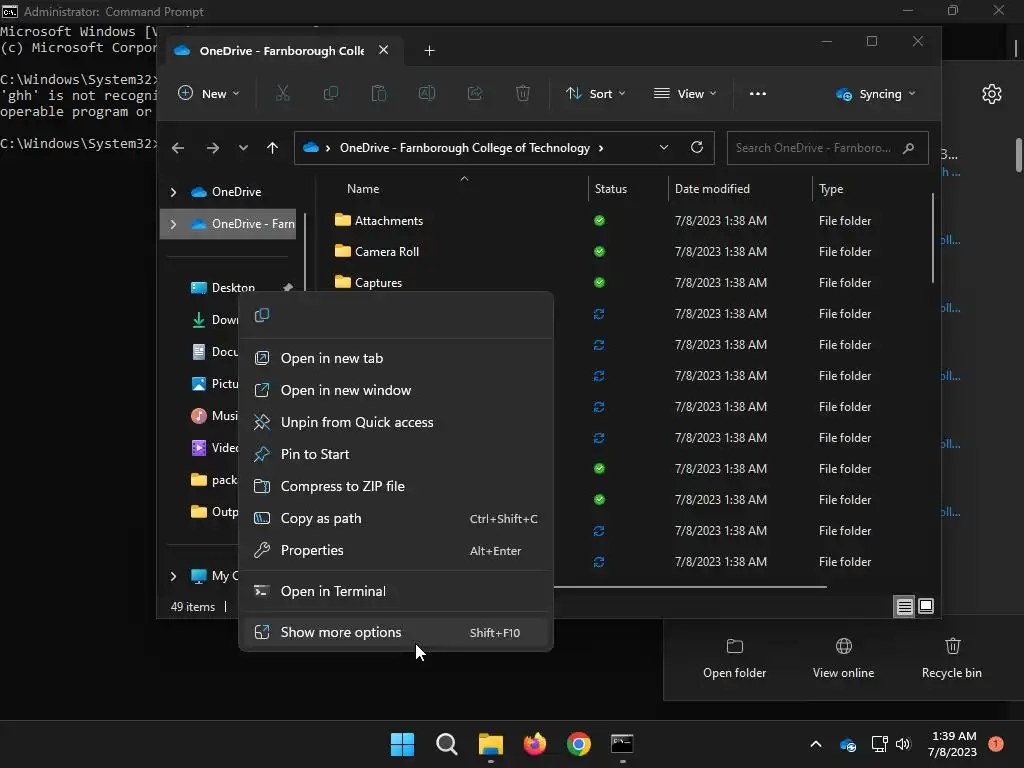Image resolution: width=1024 pixels, height=768 pixels.
Task: Switch to details view layout icon
Action: point(904,607)
